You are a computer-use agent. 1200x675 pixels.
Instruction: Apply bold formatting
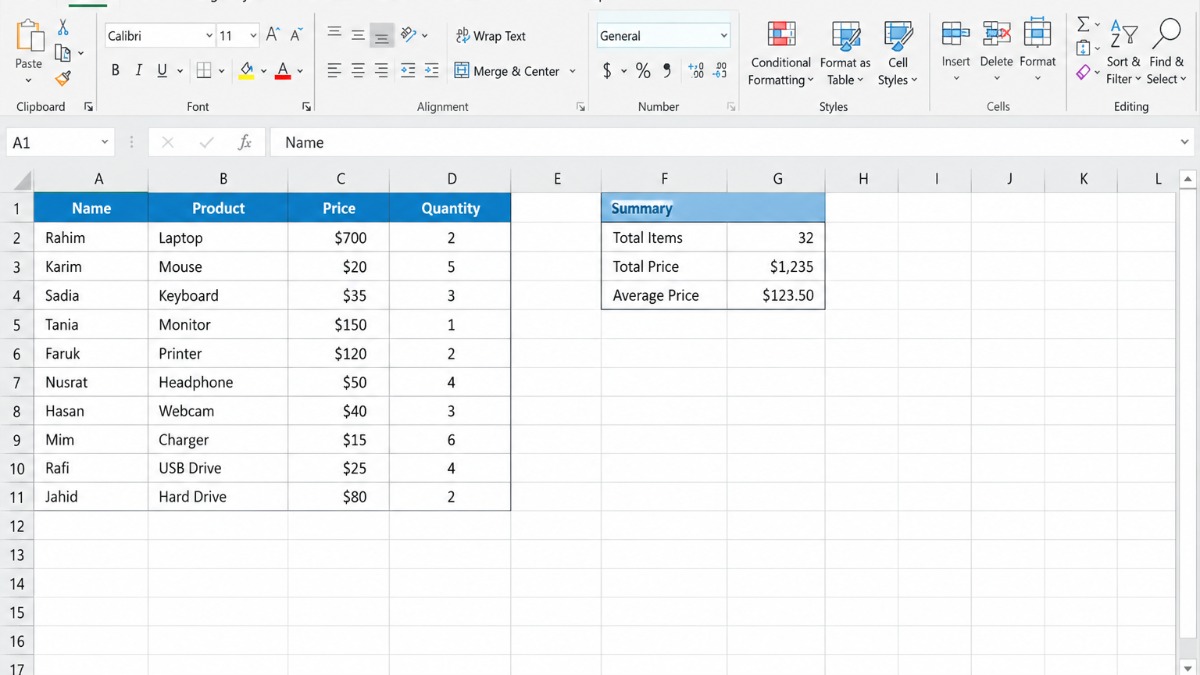pyautogui.click(x=115, y=71)
